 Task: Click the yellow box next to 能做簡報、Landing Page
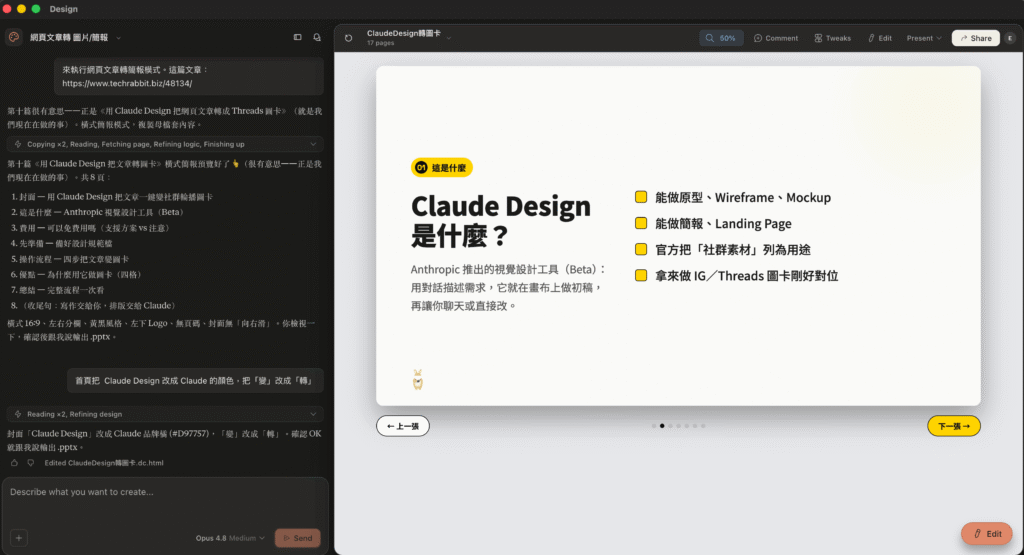click(641, 223)
